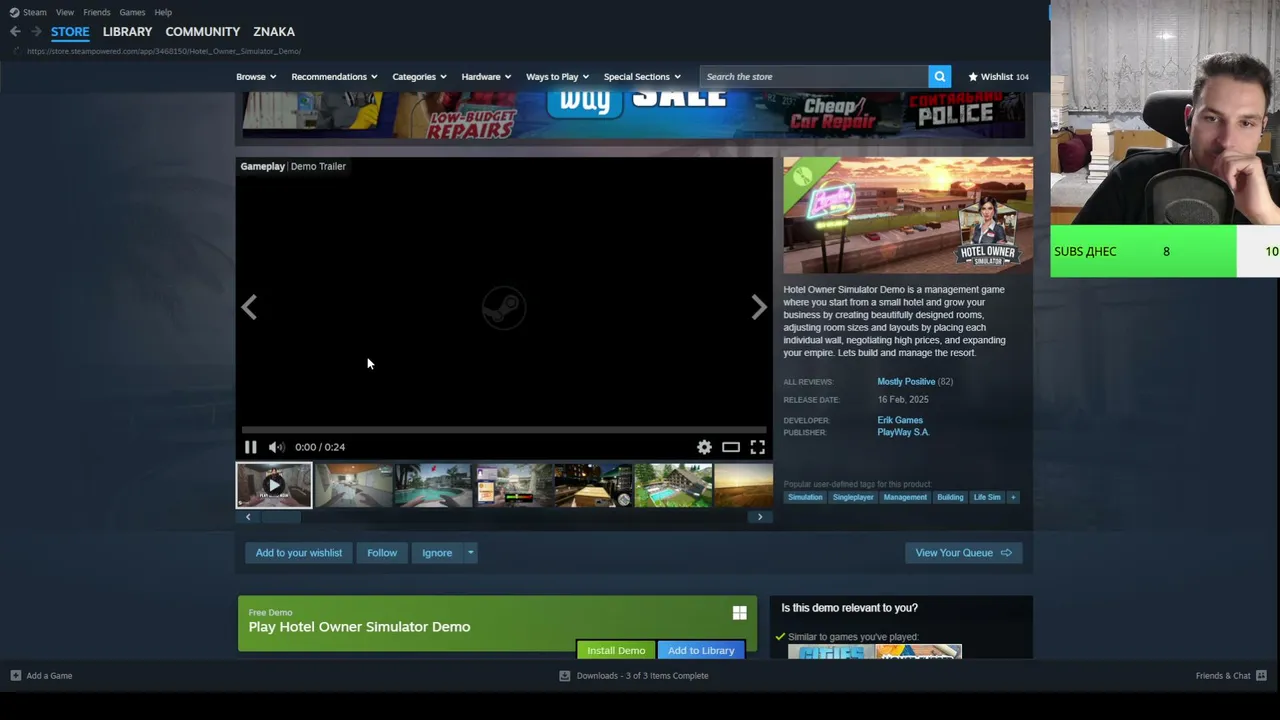Image resolution: width=1280 pixels, height=720 pixels.
Task: Open the Special Sections dropdown
Action: tap(642, 77)
